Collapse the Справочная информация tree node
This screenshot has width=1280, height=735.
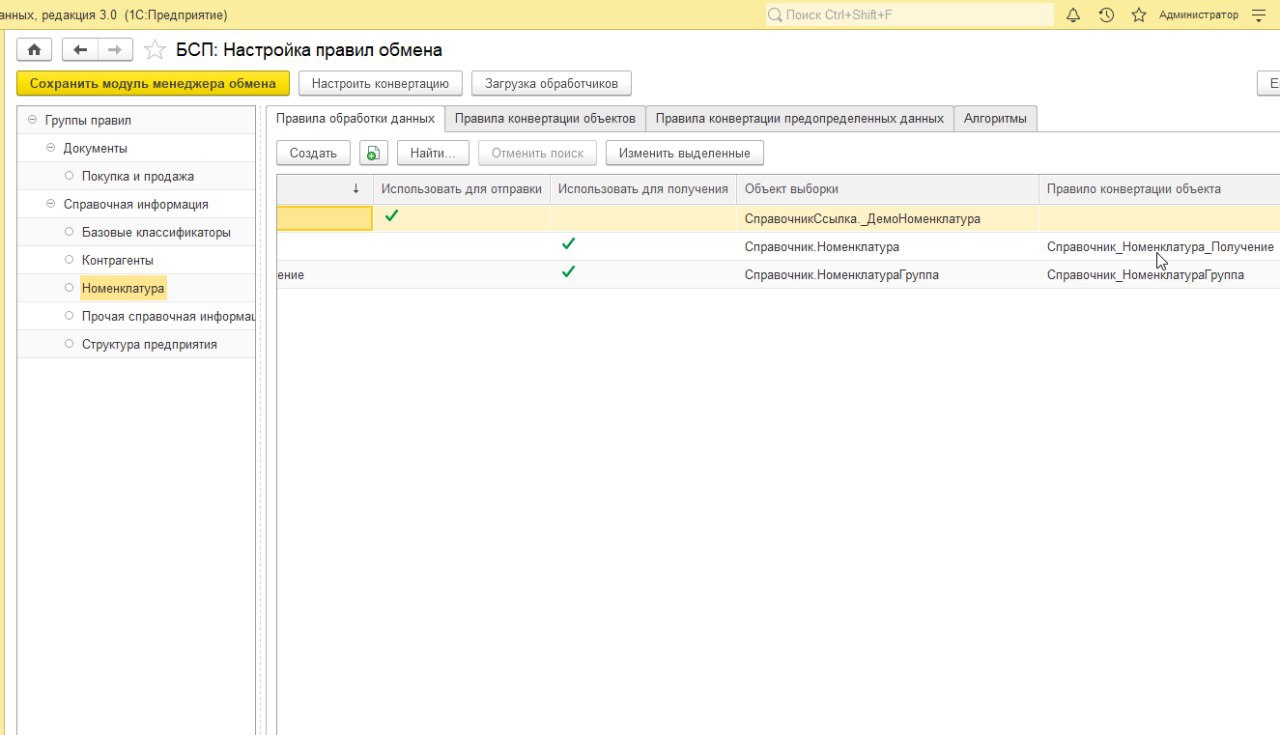click(50, 204)
